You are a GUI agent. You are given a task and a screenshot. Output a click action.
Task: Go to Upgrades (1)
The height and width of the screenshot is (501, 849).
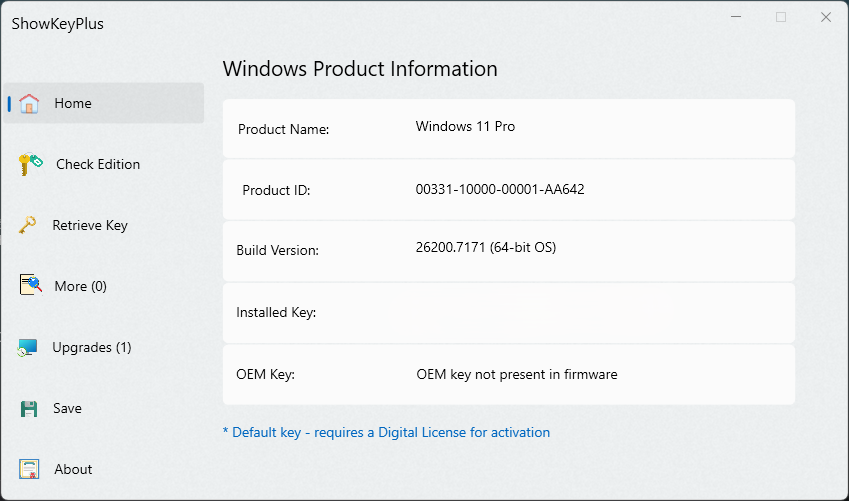pos(92,347)
